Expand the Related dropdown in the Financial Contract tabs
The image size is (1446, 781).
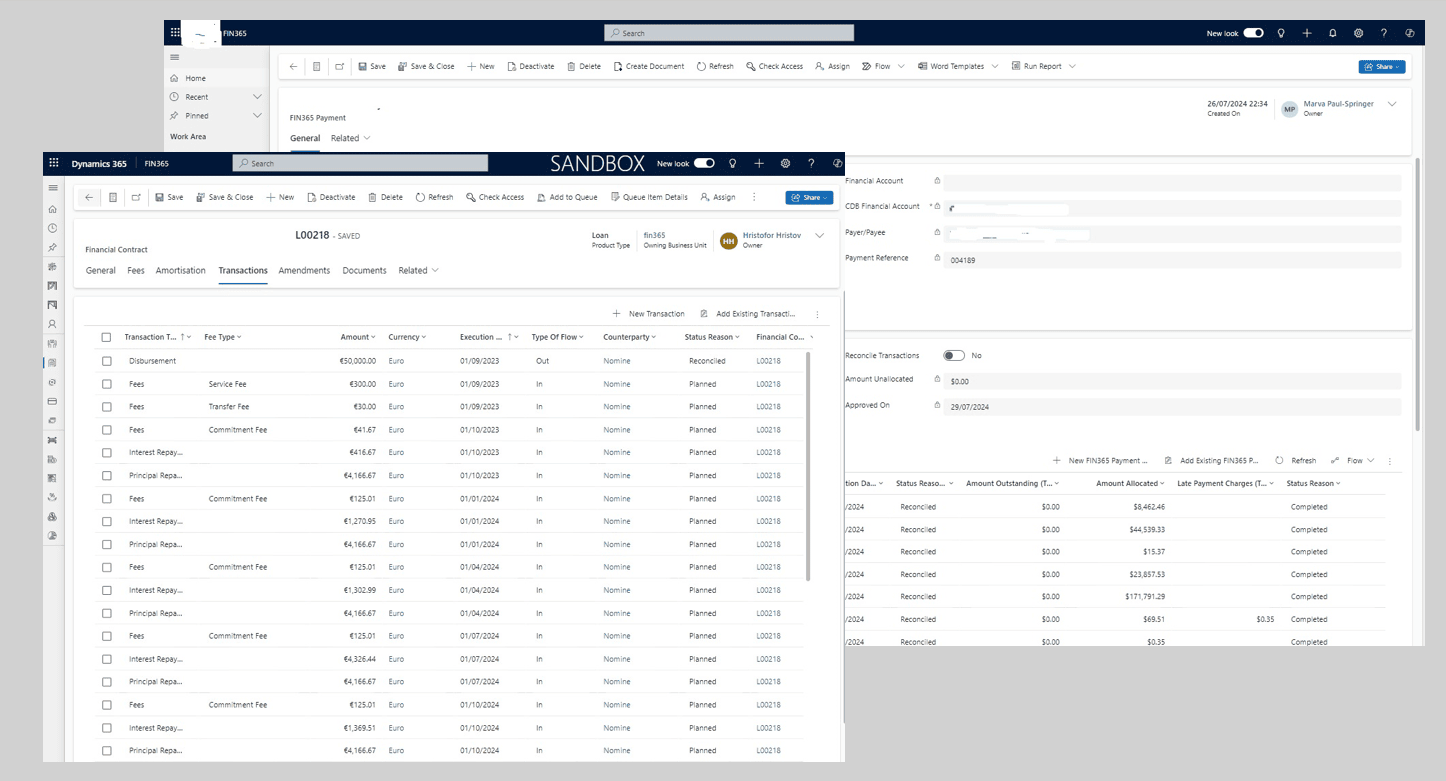tap(419, 270)
